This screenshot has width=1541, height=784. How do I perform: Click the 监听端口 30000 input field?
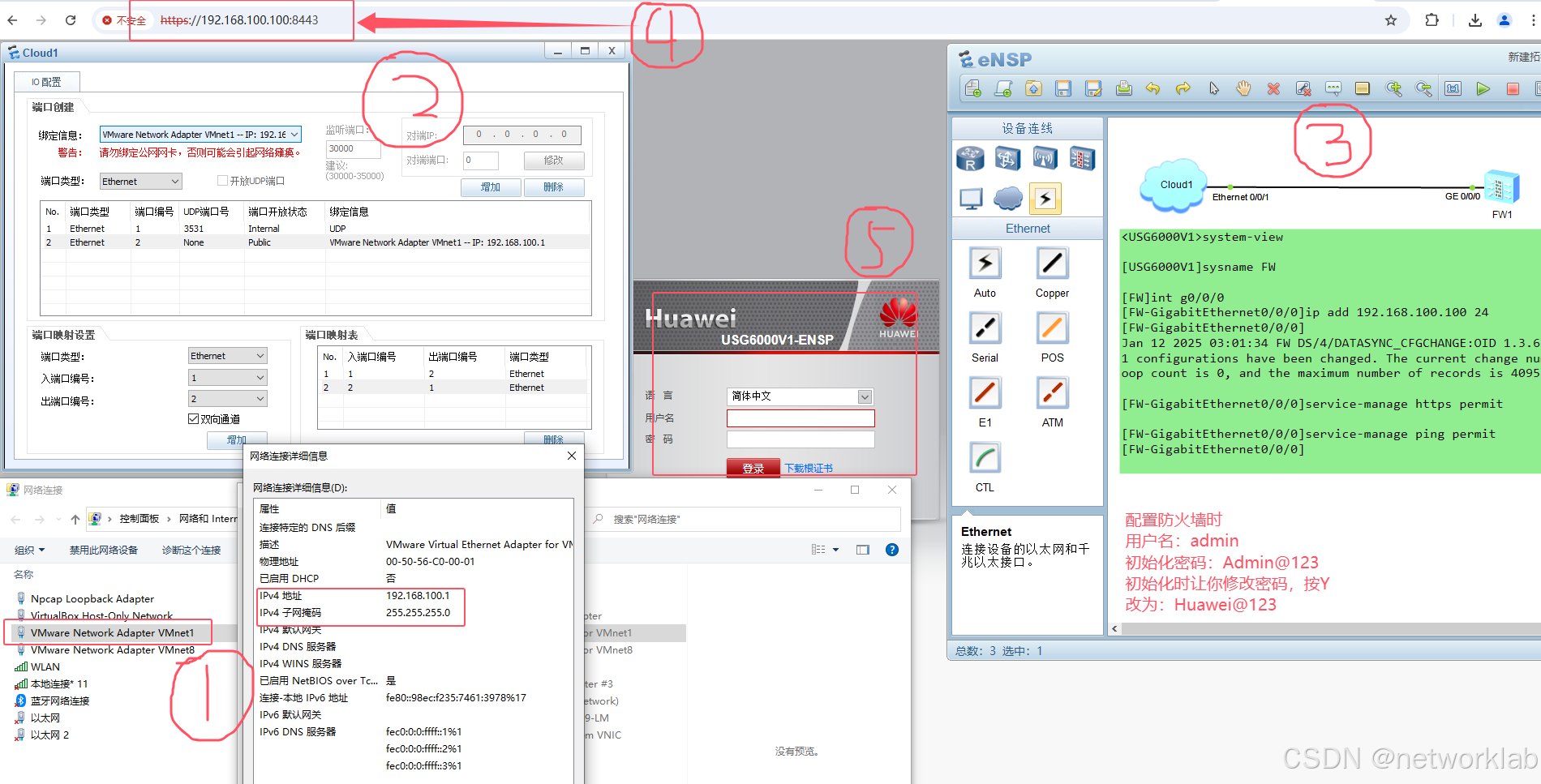tap(353, 149)
